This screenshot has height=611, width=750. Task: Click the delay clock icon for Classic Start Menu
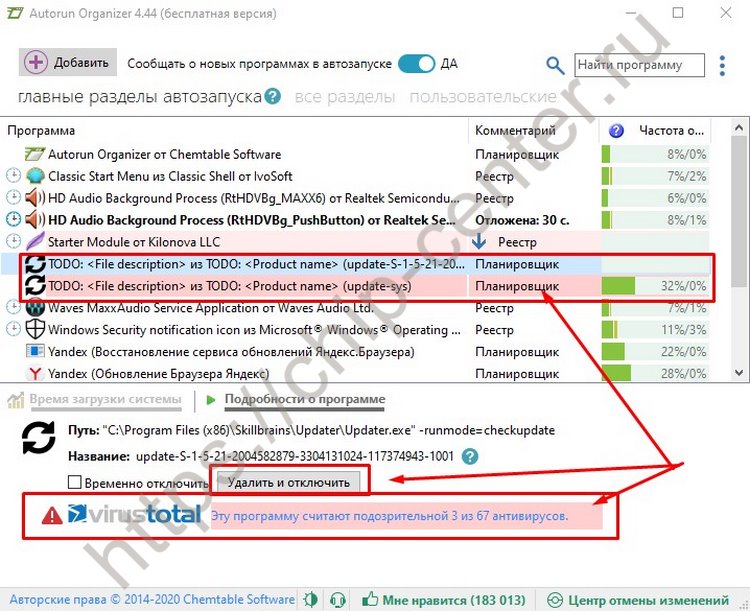(13, 176)
